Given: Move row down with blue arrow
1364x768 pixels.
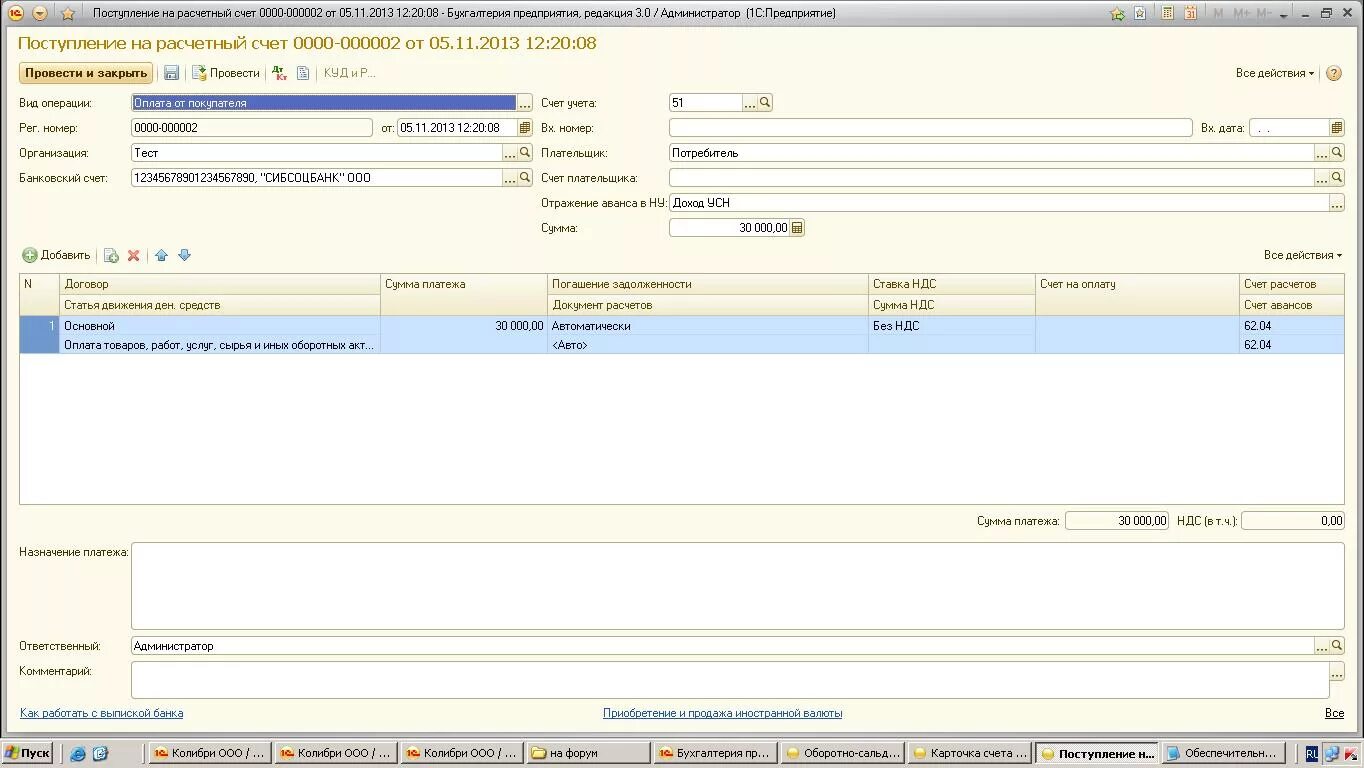Looking at the screenshot, I should pyautogui.click(x=184, y=255).
